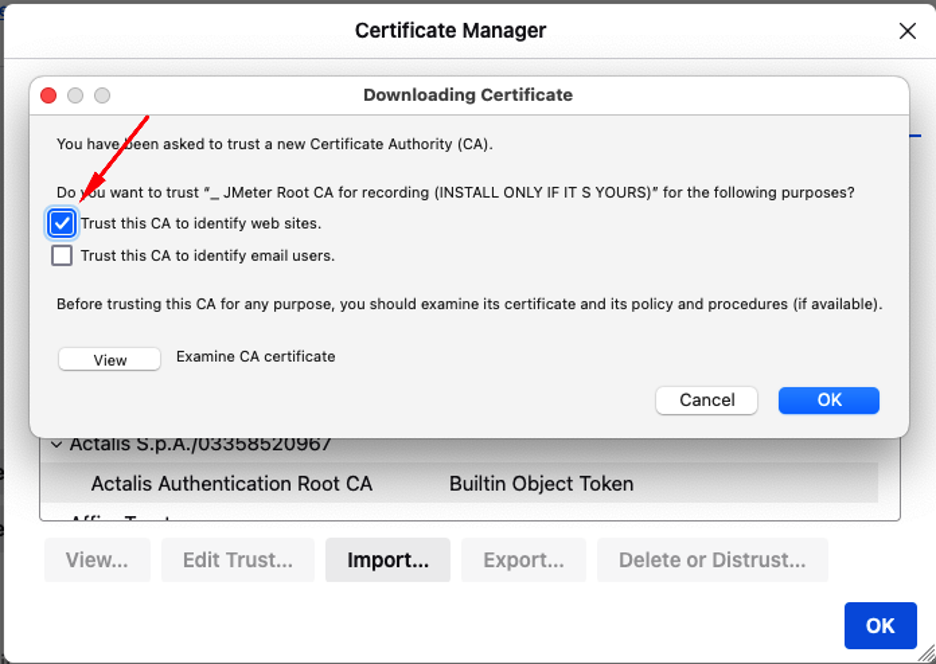Click Edit Trust... in Certificate Manager
This screenshot has width=936, height=664.
[x=238, y=560]
